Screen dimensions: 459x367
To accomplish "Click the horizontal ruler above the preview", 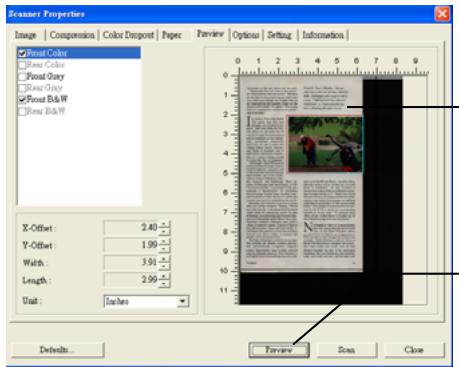I will [x=333, y=66].
